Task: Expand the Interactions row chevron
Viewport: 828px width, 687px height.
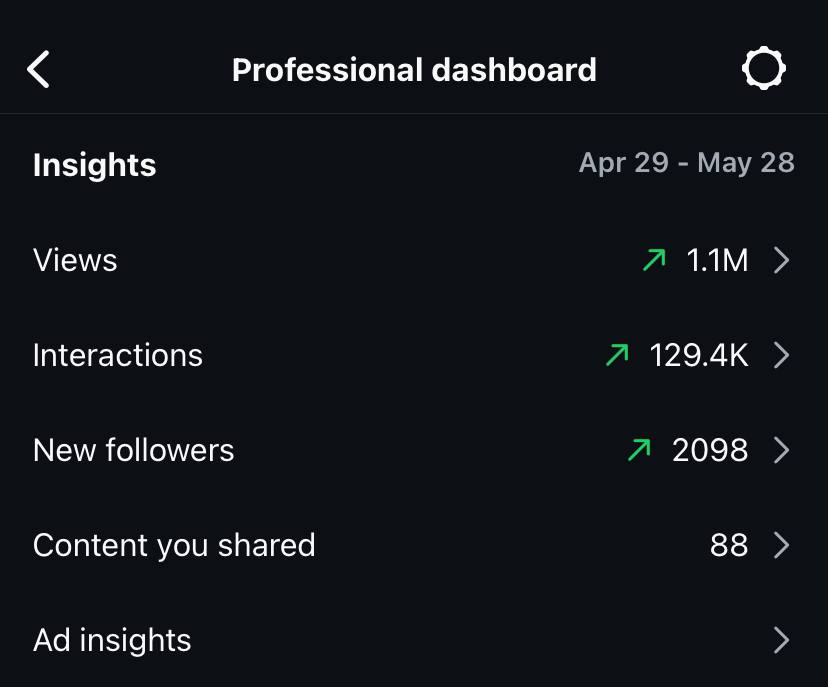Action: 782,355
